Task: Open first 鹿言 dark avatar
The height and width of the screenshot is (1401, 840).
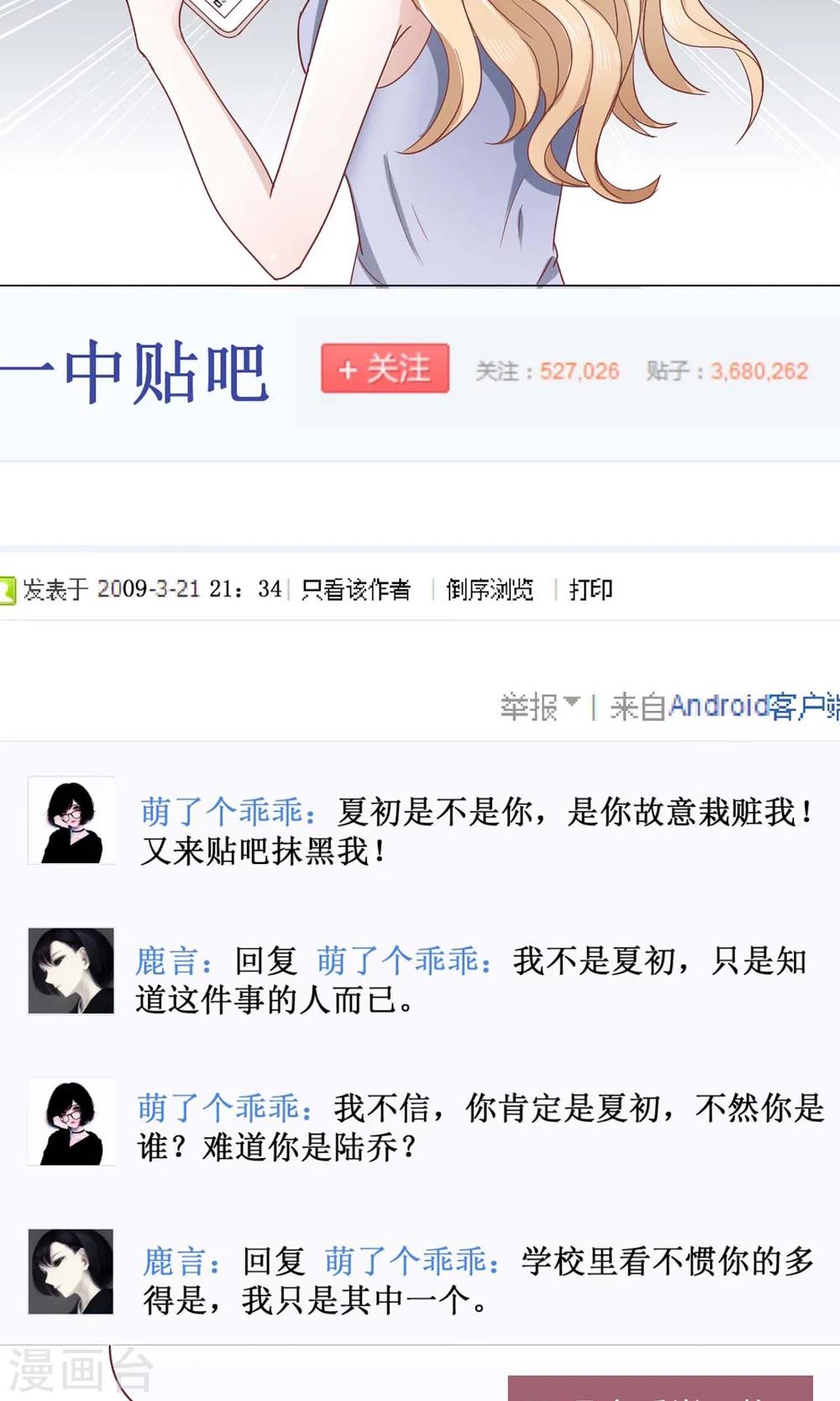Action: (71, 971)
